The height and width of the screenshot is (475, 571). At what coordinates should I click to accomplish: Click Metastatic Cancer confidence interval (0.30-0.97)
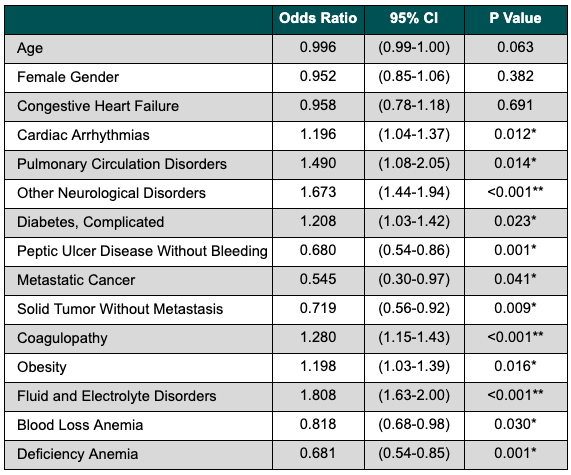(x=414, y=279)
